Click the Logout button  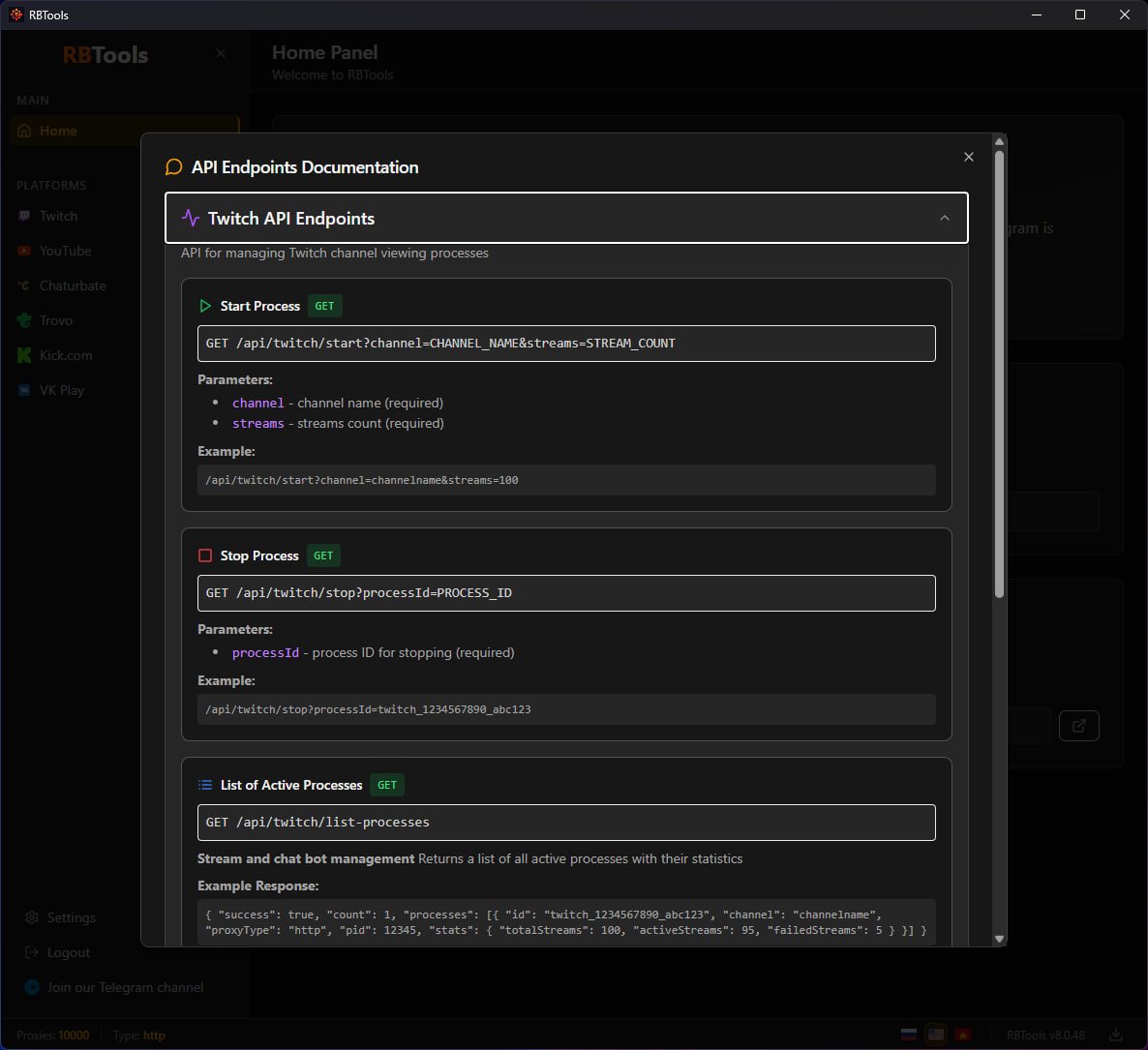pyautogui.click(x=68, y=952)
